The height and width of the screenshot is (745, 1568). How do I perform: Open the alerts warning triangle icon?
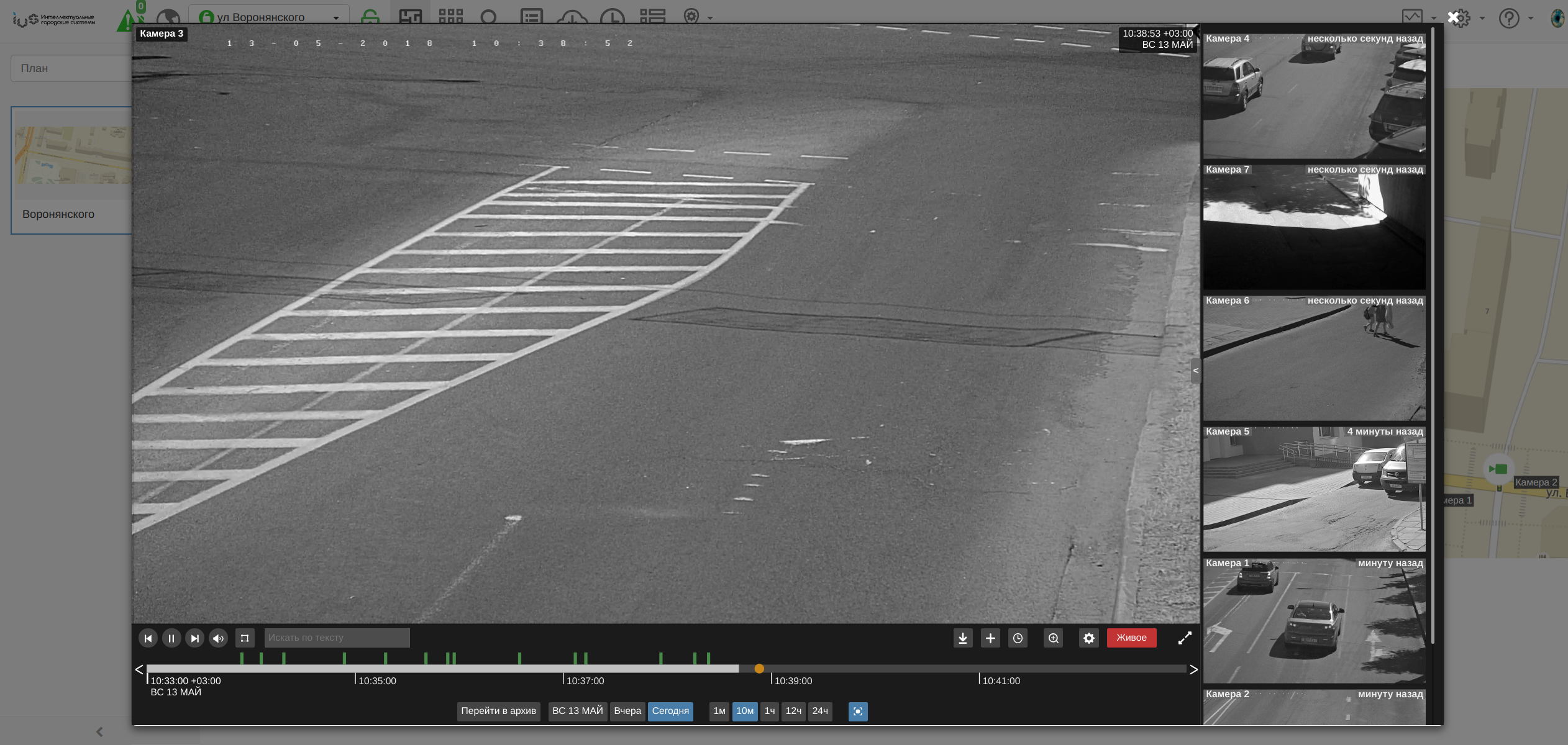click(x=127, y=20)
